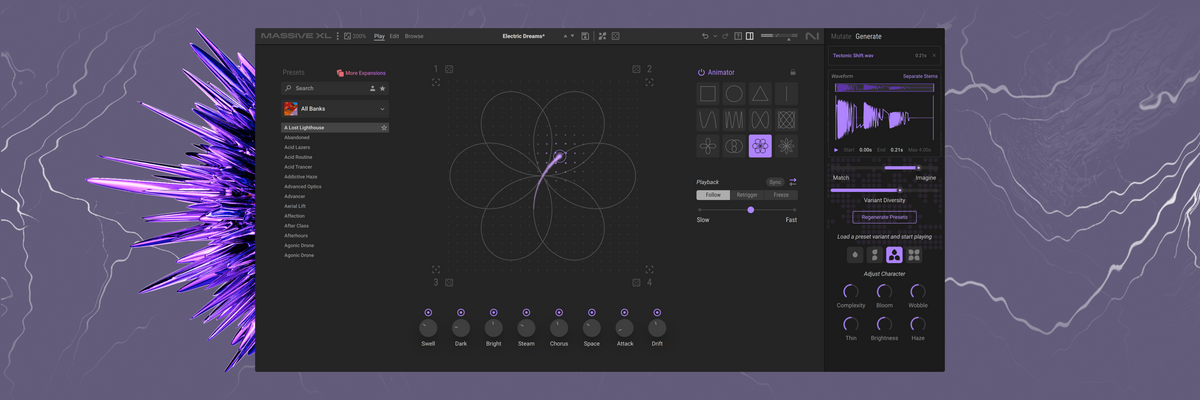The width and height of the screenshot is (1200, 400).
Task: Remove the Tectonic Shift.wav file with X
Action: pyautogui.click(x=934, y=56)
